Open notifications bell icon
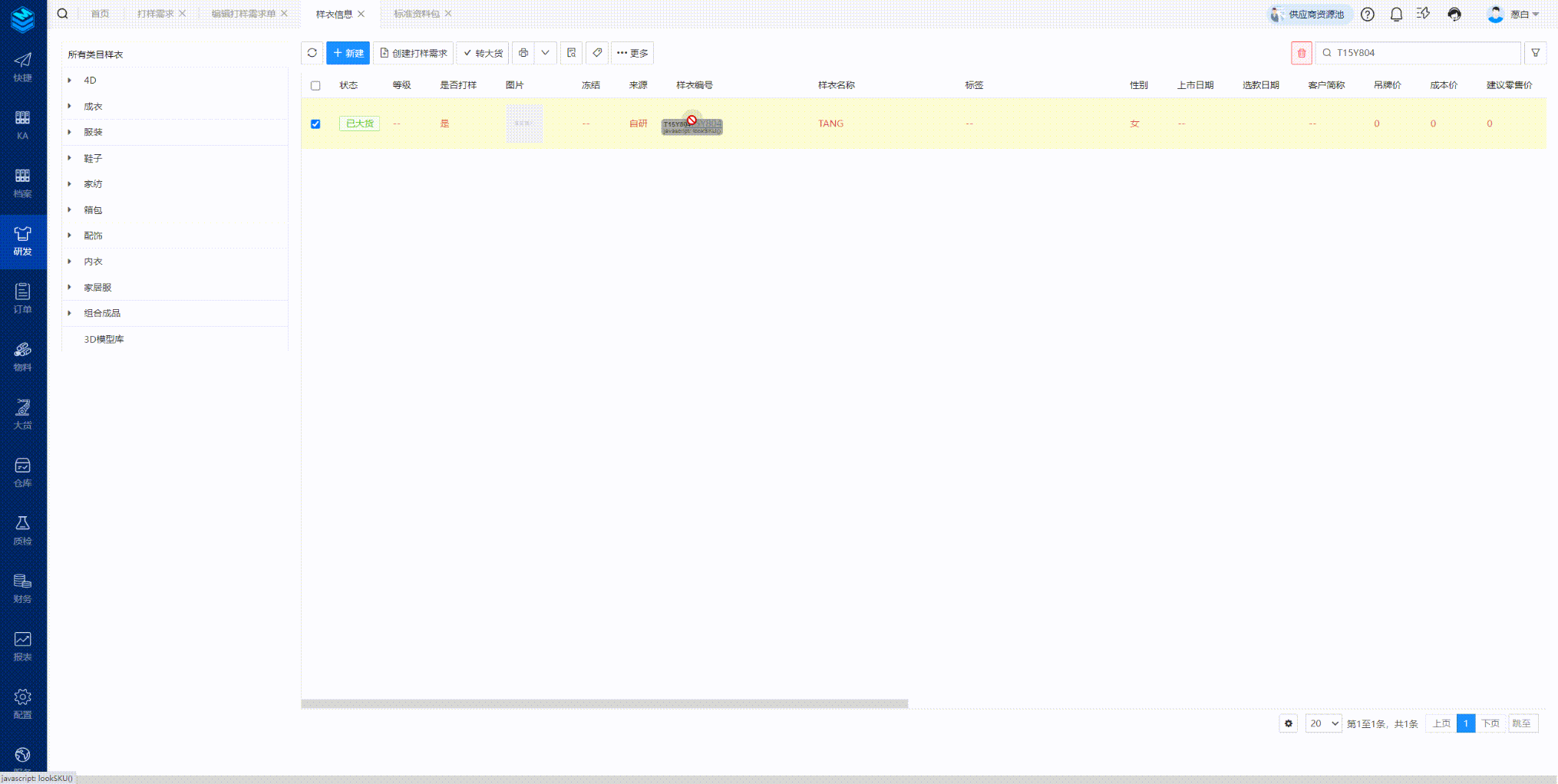This screenshot has width=1558, height=784. [x=1396, y=15]
